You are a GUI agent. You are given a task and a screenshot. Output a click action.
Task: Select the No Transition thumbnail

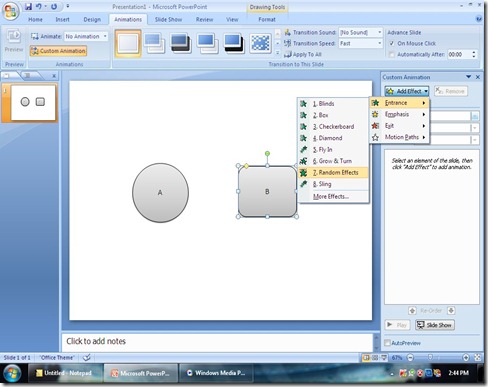tap(128, 43)
